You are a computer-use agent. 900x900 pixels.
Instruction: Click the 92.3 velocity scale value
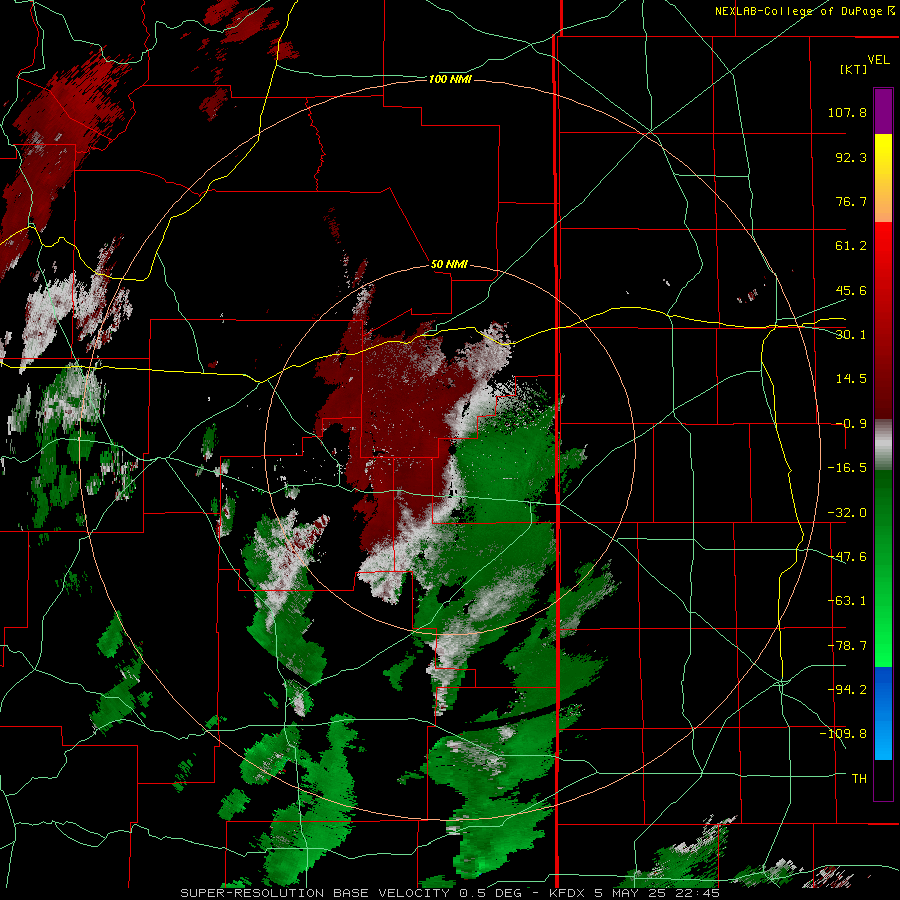point(851,157)
